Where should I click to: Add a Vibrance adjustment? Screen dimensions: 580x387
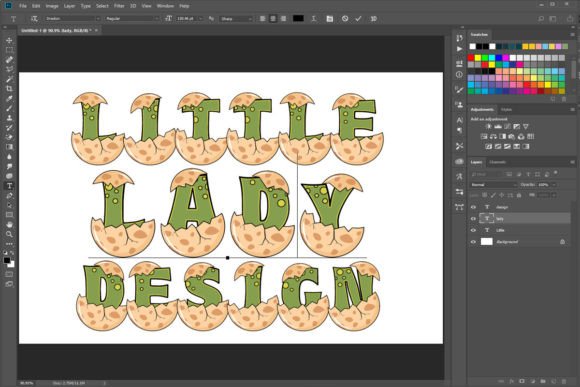(526, 127)
